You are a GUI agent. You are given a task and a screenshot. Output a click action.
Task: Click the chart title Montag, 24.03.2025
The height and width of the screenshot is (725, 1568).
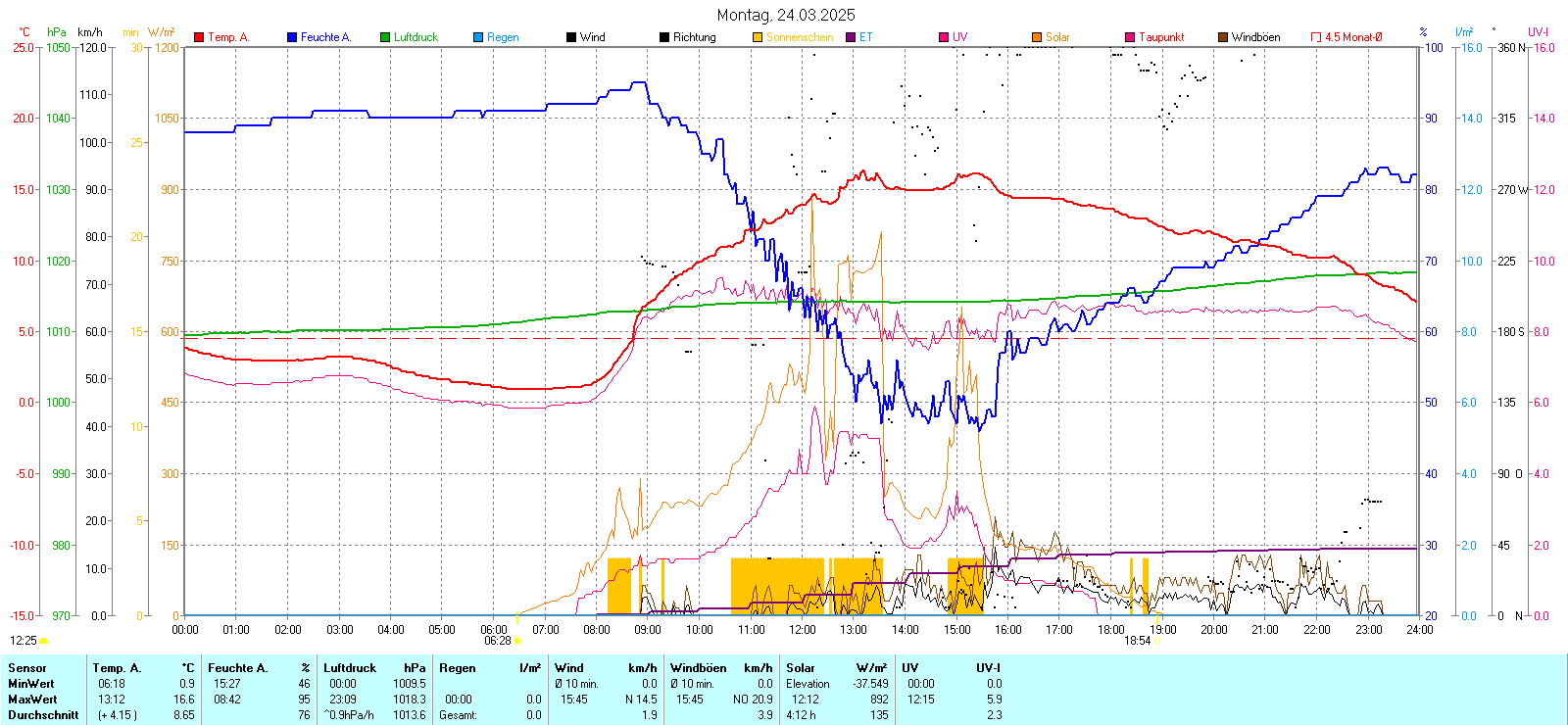(785, 15)
